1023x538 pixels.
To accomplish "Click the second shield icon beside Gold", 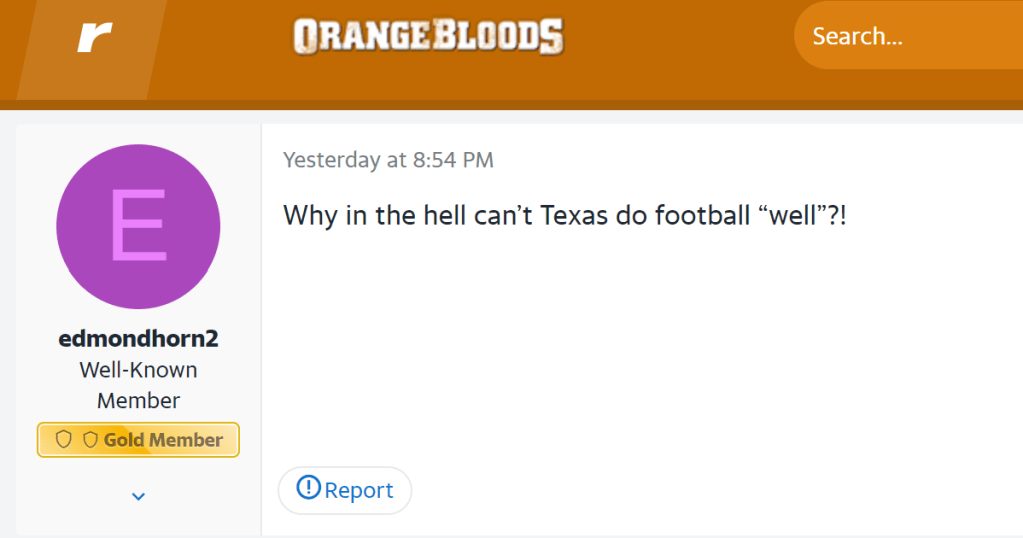I will (90, 440).
